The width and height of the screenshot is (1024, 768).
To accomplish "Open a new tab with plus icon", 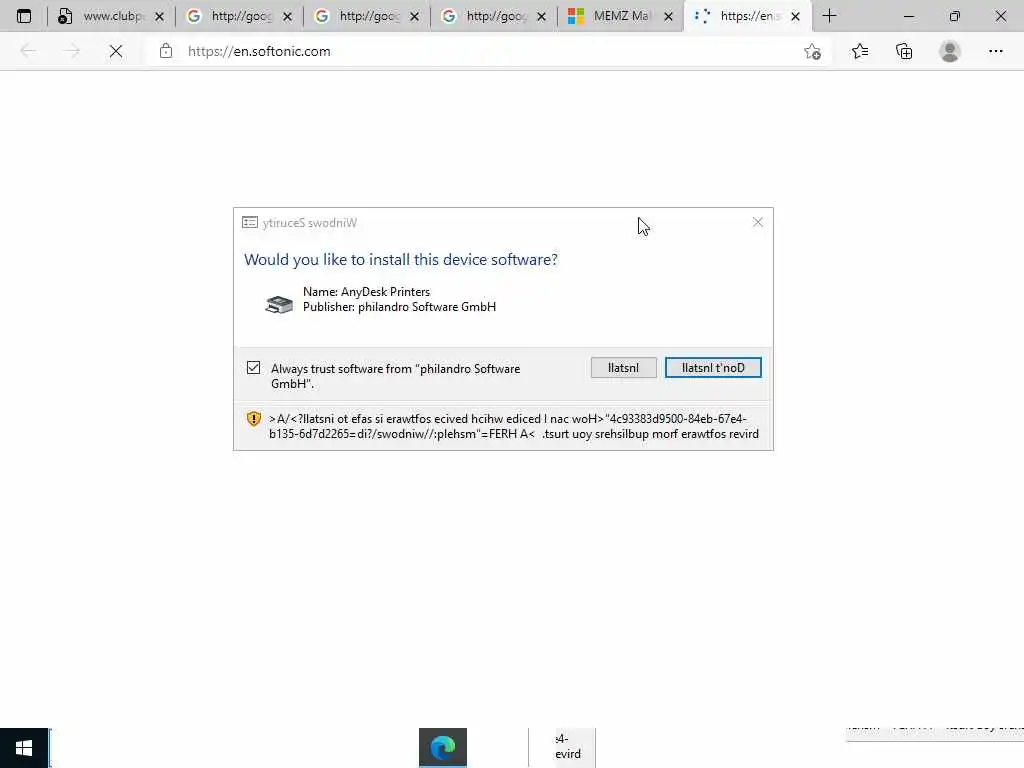I will click(x=829, y=16).
